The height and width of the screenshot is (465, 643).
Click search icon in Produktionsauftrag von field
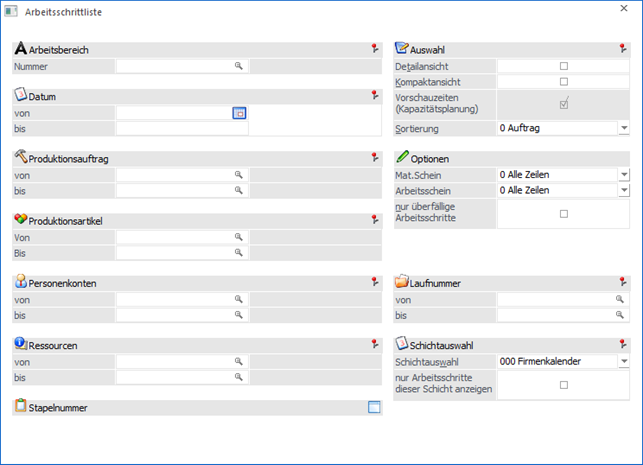[239, 175]
